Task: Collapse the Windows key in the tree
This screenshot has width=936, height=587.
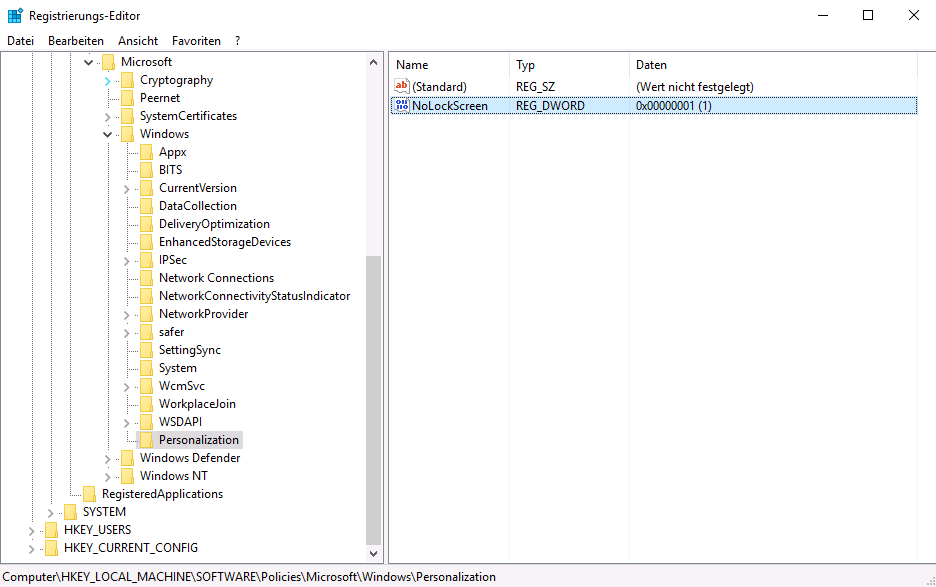Action: [x=107, y=133]
